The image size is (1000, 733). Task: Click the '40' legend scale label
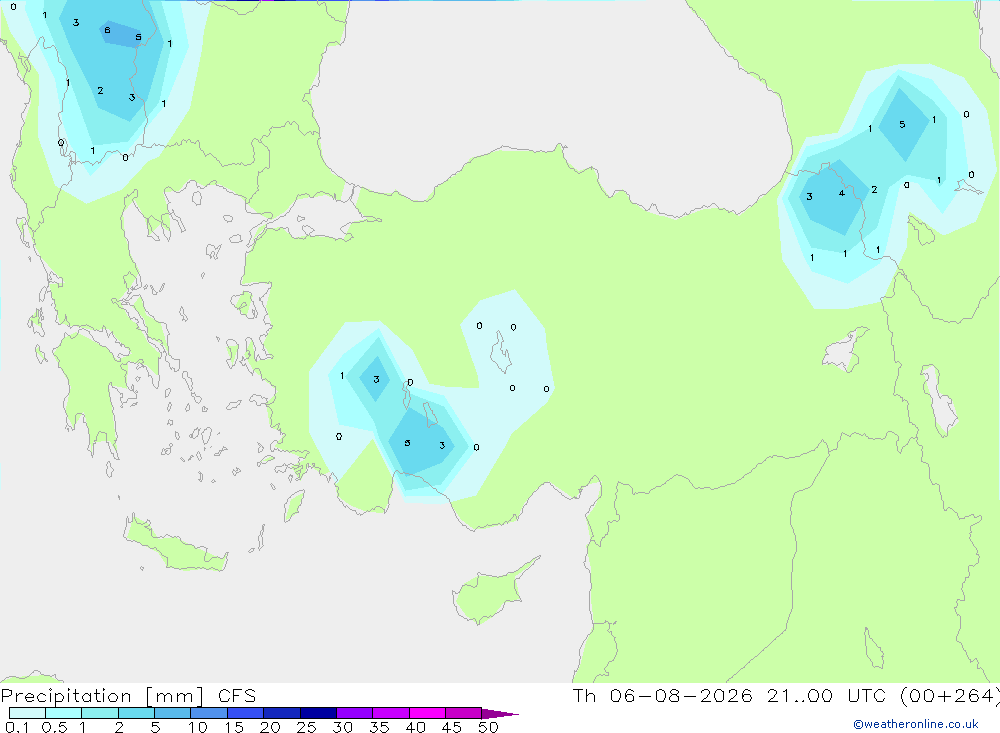[x=415, y=727]
